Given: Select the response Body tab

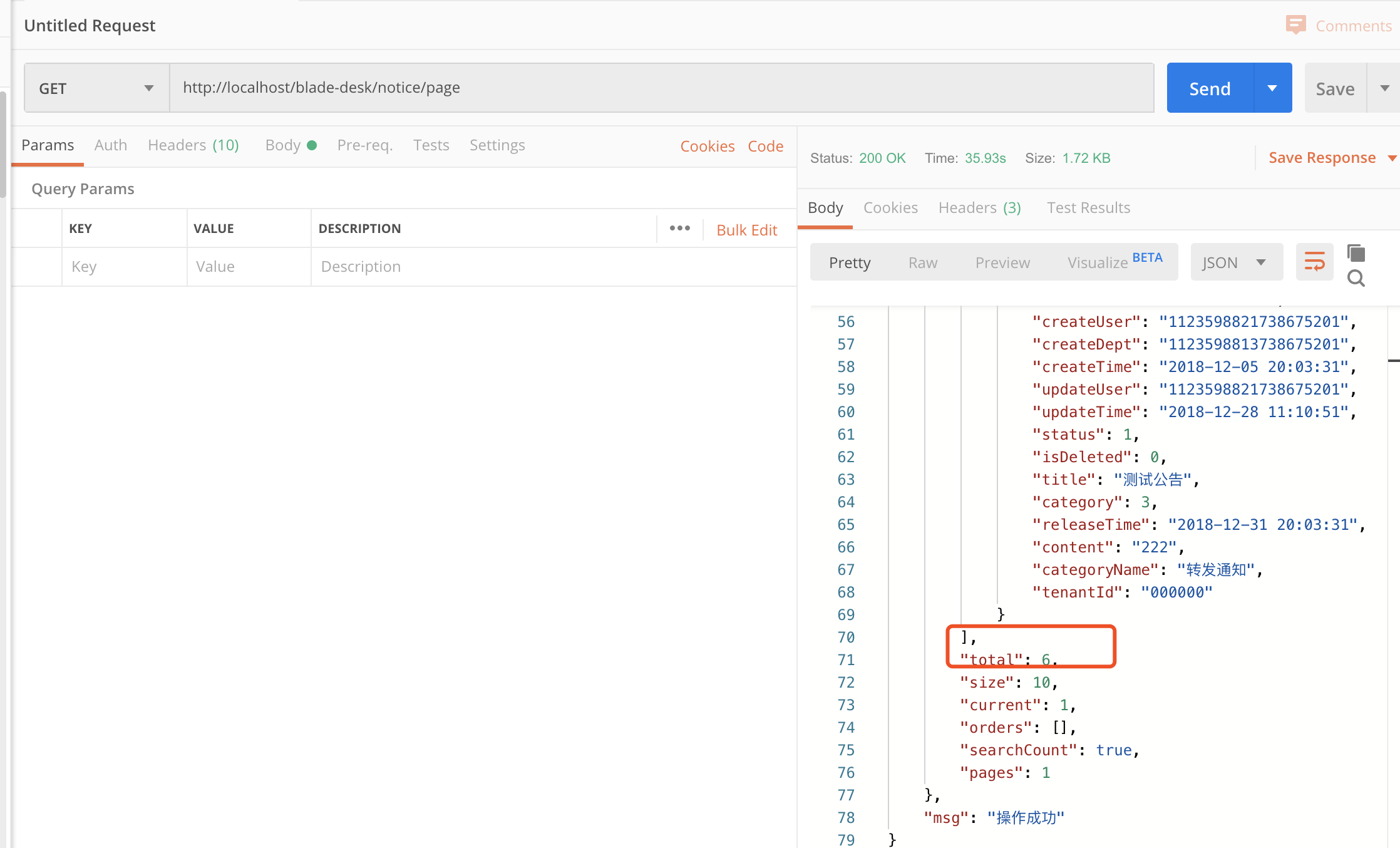Looking at the screenshot, I should point(825,208).
